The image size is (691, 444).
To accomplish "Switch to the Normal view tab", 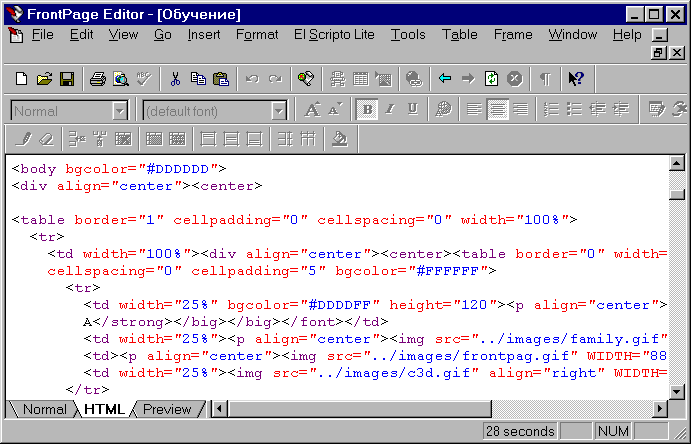I will pyautogui.click(x=44, y=409).
